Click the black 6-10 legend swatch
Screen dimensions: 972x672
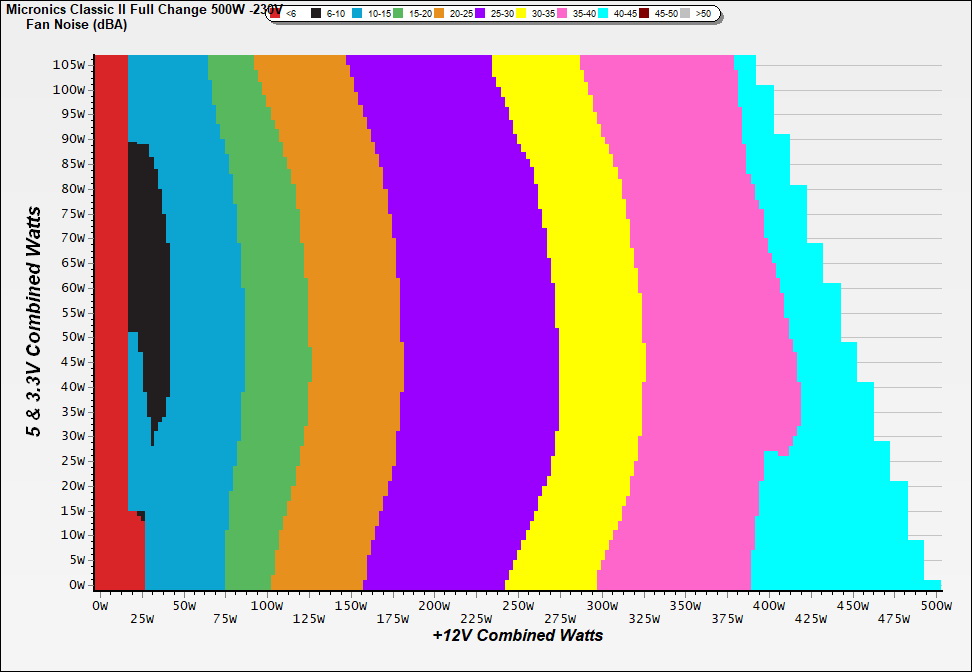pos(317,14)
